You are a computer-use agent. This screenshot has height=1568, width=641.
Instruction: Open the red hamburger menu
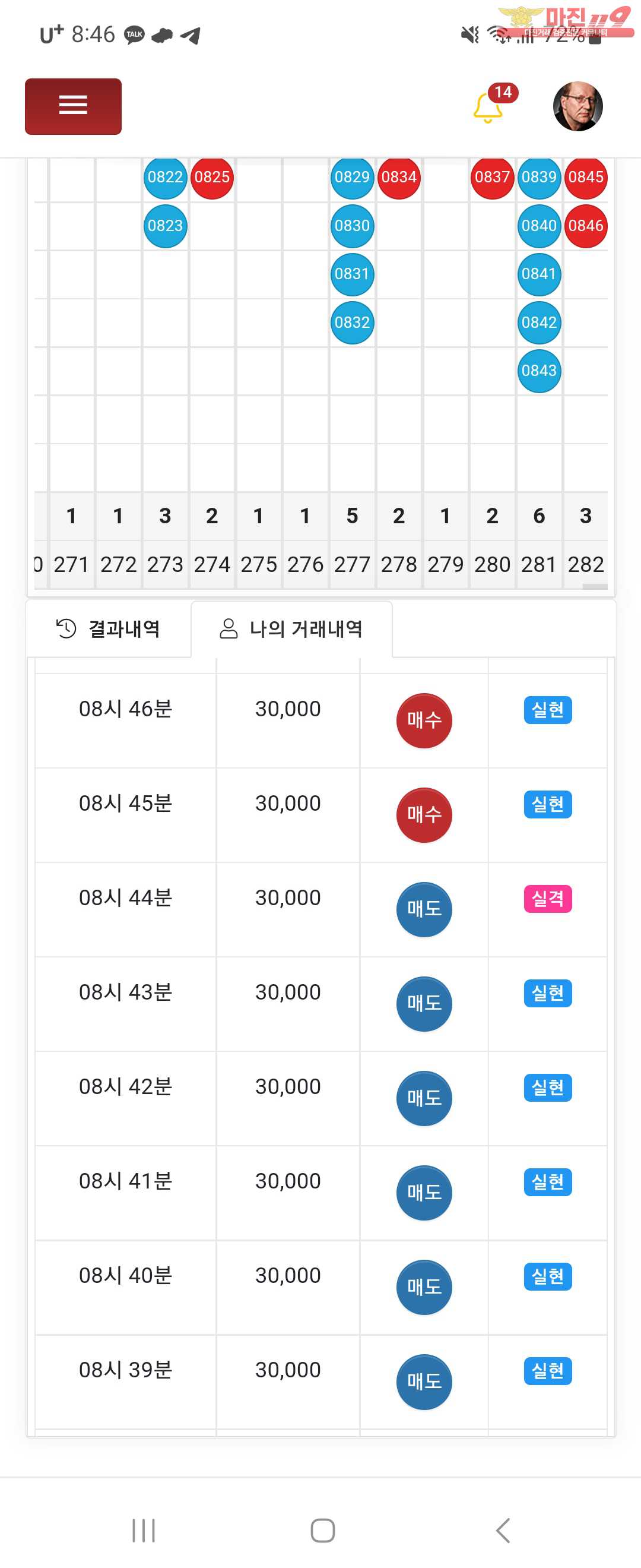(73, 106)
